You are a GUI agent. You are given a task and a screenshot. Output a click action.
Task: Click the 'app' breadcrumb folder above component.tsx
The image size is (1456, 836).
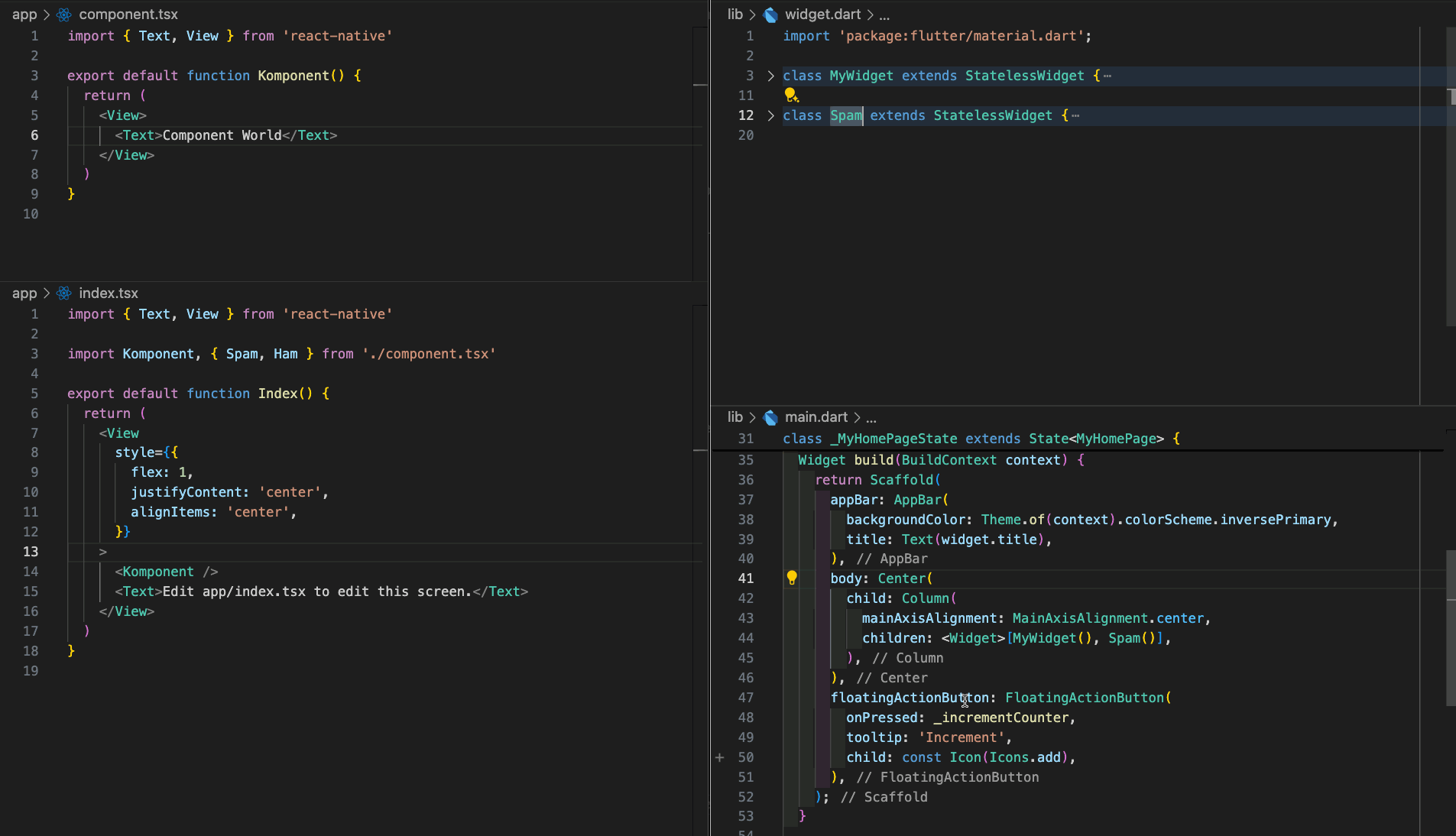(24, 15)
